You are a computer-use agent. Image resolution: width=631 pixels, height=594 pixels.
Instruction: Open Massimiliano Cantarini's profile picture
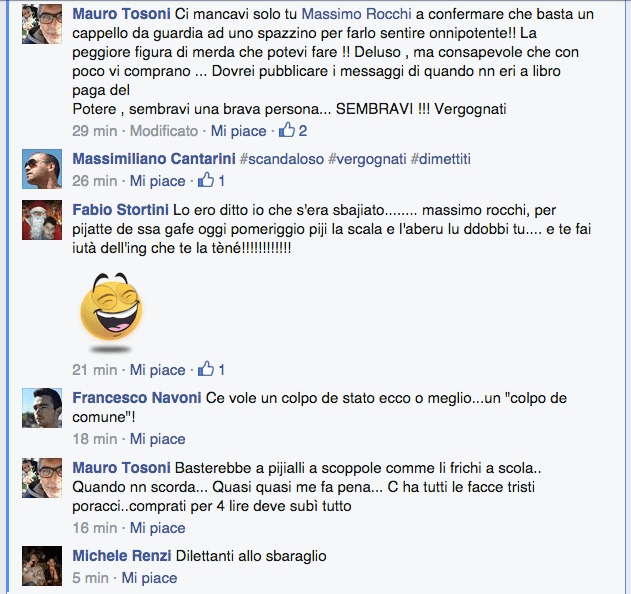(42, 169)
